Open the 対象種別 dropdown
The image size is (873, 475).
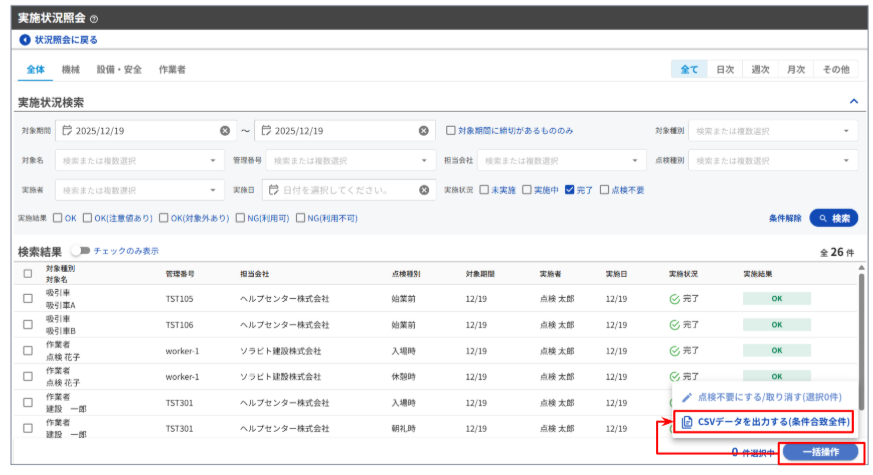772,131
